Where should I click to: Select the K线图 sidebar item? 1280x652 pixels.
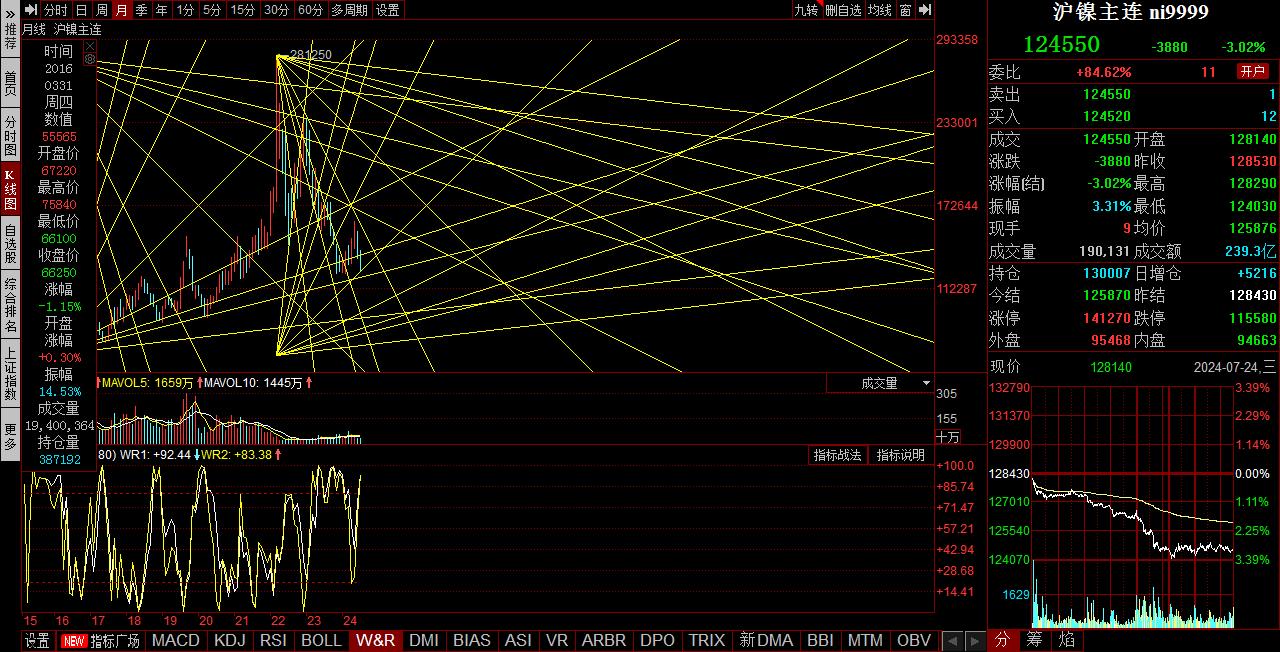(x=10, y=188)
